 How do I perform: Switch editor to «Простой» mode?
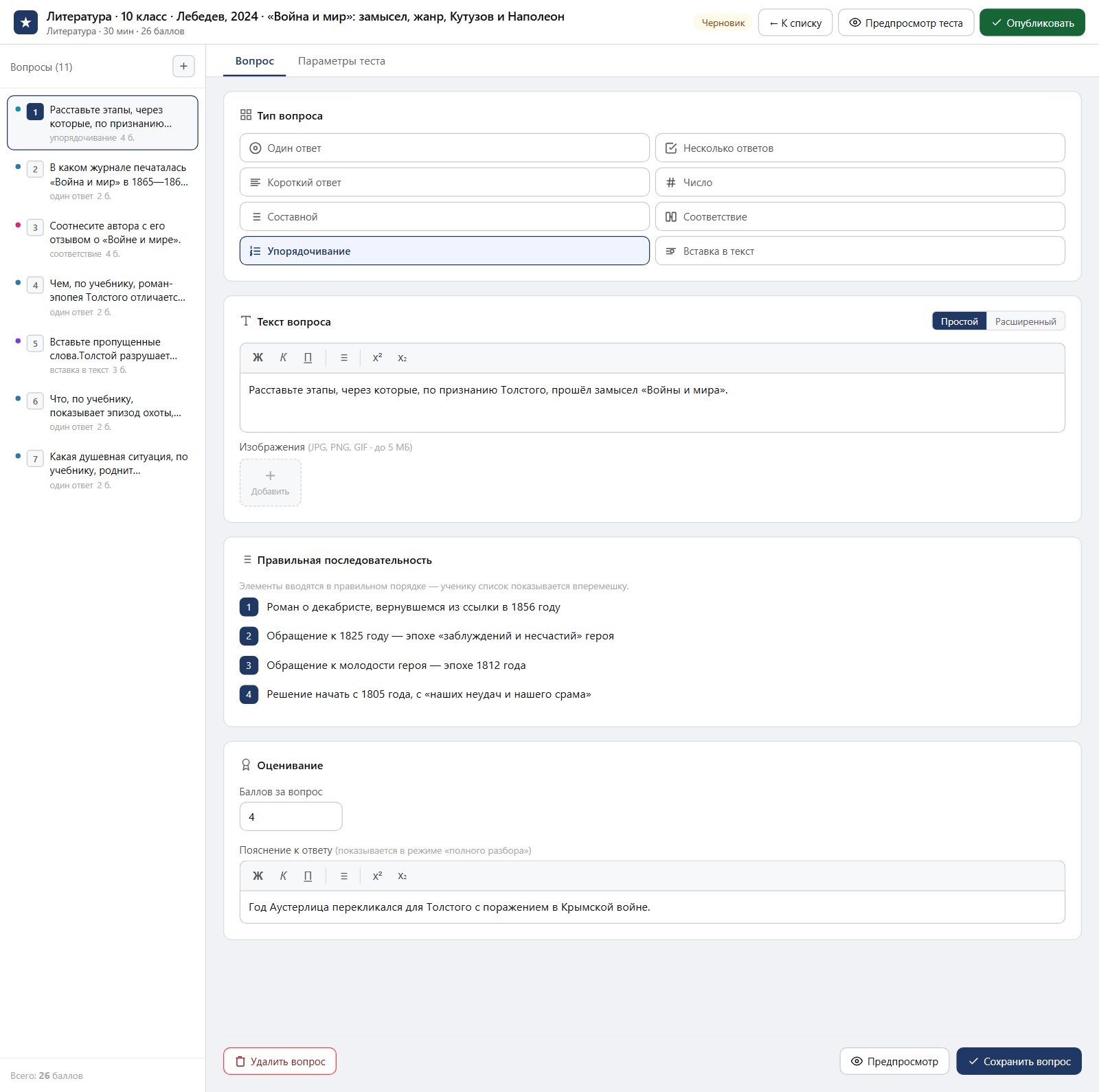coord(959,321)
